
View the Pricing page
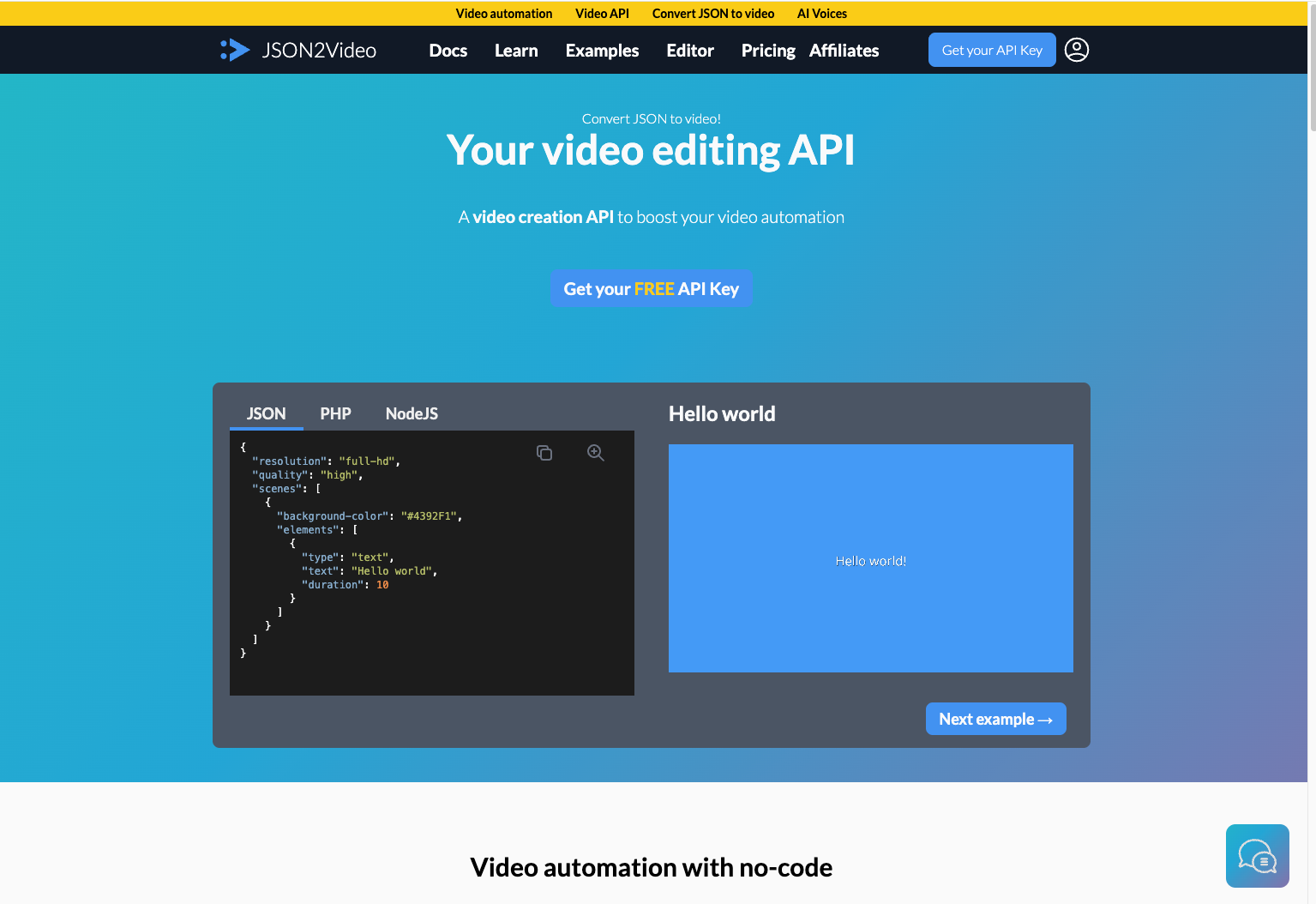point(767,51)
